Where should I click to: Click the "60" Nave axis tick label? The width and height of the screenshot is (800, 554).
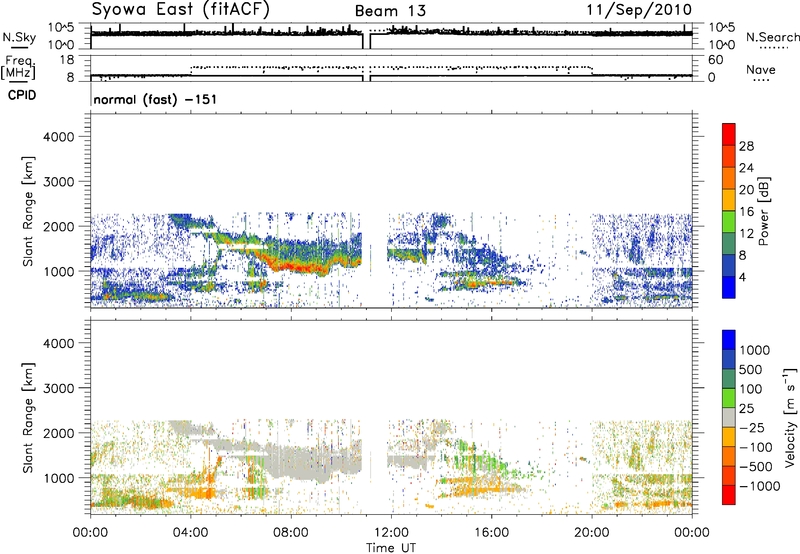(x=715, y=60)
